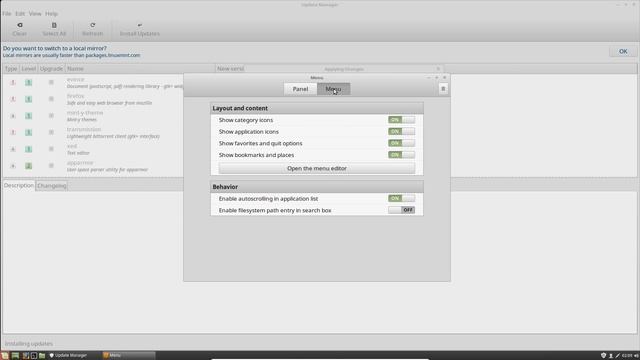Click the clock in the system tray
This screenshot has height=360, width=640.
tap(627, 356)
